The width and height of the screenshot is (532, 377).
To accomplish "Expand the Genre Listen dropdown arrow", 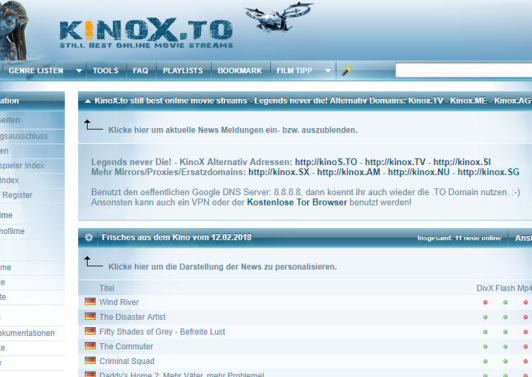I will click(x=79, y=71).
